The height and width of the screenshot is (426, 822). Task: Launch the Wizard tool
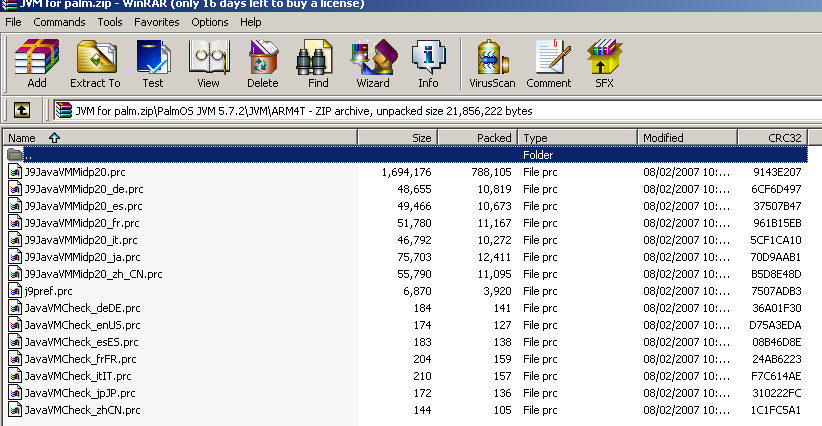[373, 63]
